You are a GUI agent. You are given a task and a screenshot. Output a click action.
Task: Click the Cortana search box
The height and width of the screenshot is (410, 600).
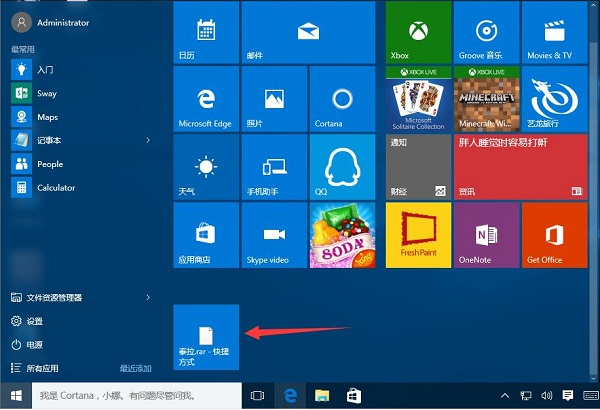pos(137,396)
